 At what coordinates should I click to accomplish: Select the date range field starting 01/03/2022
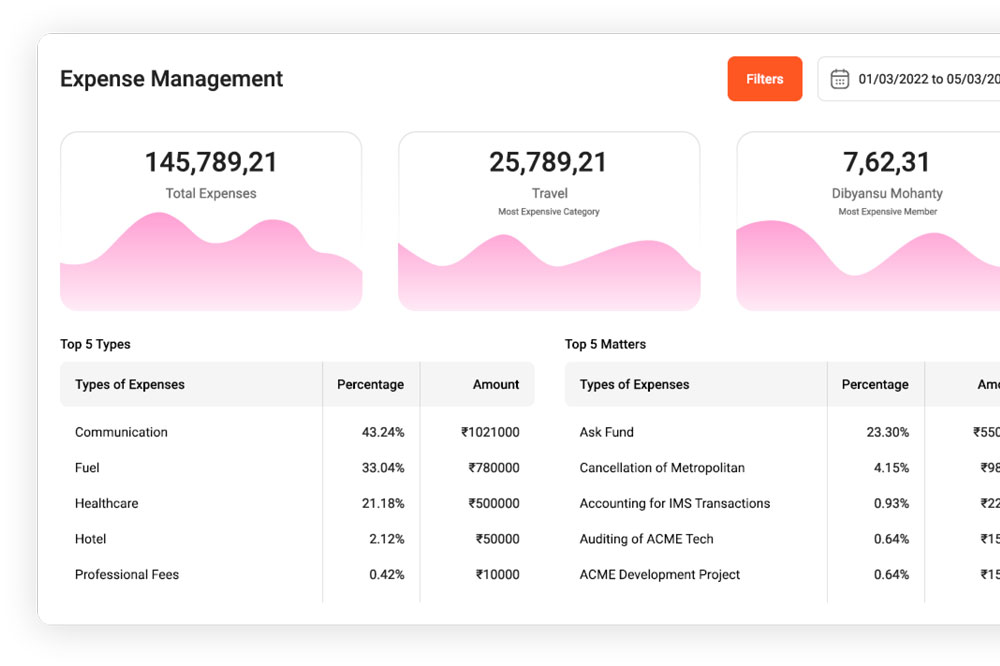coord(909,78)
